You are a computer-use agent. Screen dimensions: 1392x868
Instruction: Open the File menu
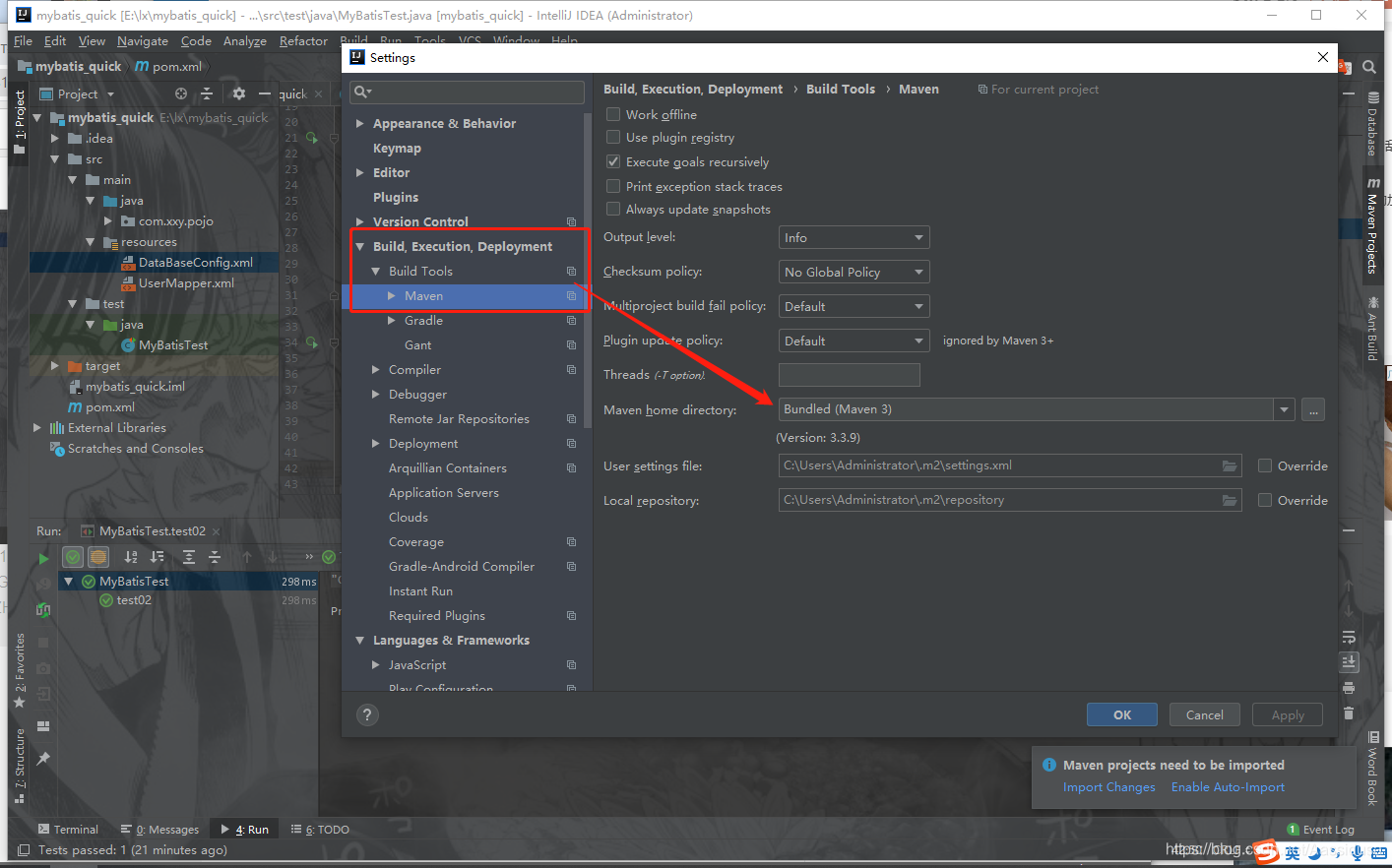click(23, 40)
